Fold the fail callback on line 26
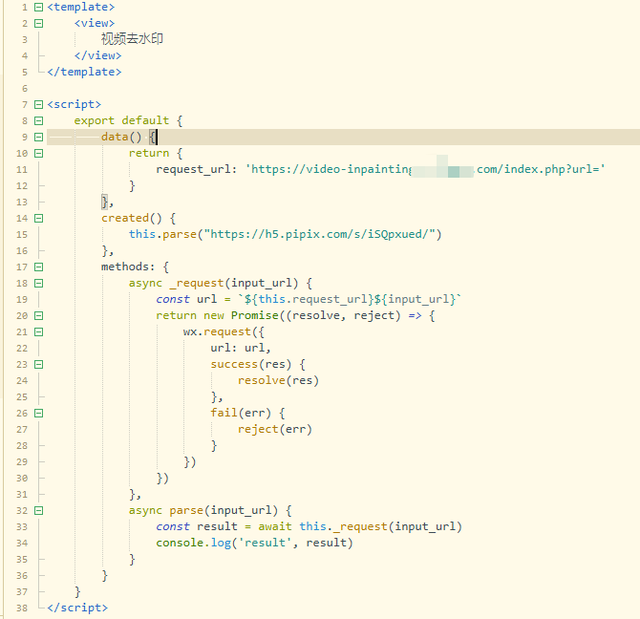 [38, 413]
